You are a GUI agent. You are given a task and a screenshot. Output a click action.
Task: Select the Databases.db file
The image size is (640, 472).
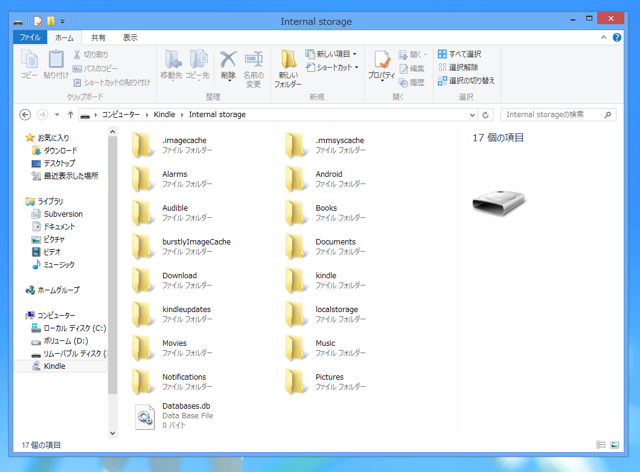[173, 416]
